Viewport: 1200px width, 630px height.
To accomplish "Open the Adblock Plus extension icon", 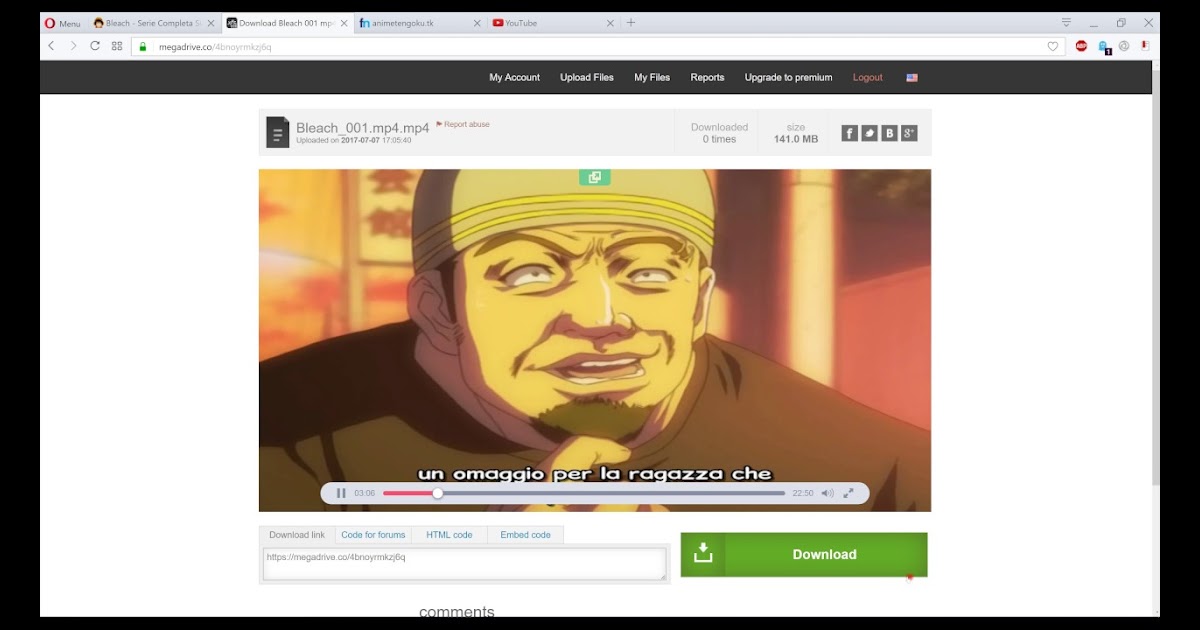I will (x=1081, y=46).
